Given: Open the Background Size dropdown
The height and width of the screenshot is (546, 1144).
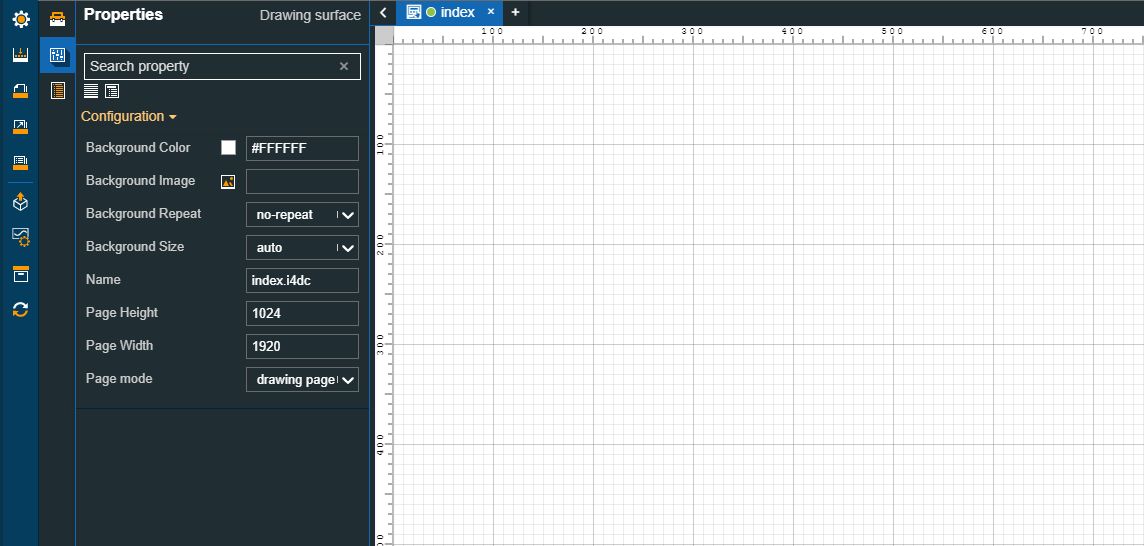Looking at the screenshot, I should point(302,247).
